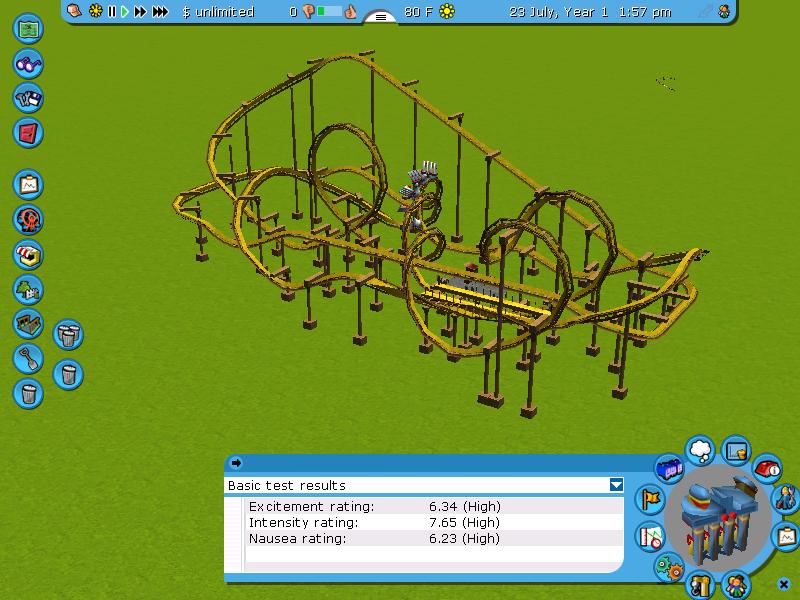Image resolution: width=800 pixels, height=600 pixels.
Task: Open the mechanic maintenance icon
Action: click(x=786, y=497)
